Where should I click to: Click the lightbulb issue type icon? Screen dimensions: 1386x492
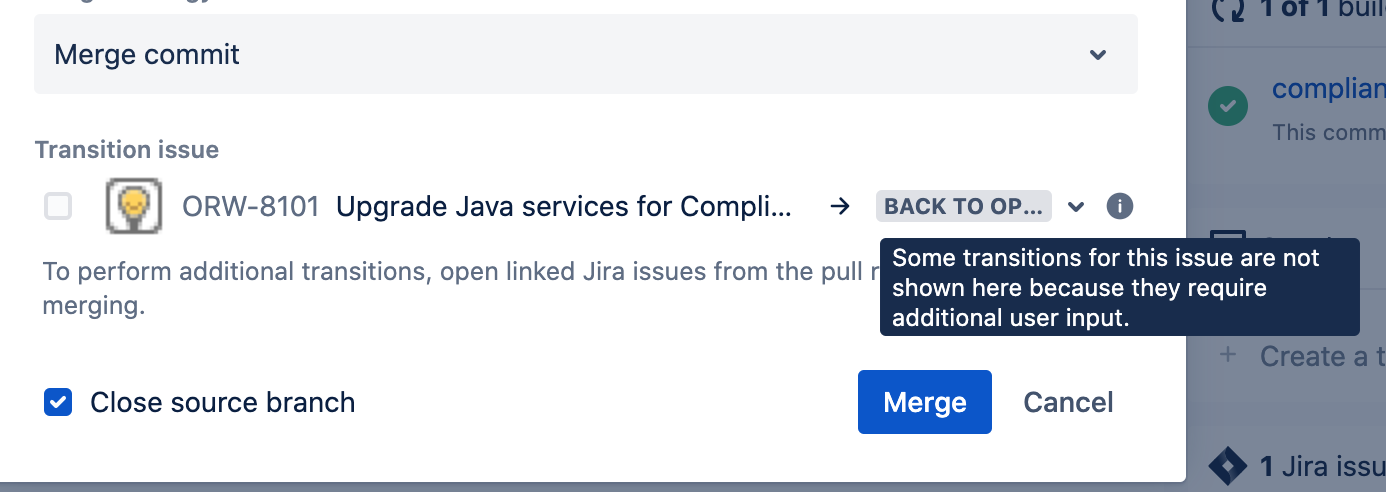(134, 207)
